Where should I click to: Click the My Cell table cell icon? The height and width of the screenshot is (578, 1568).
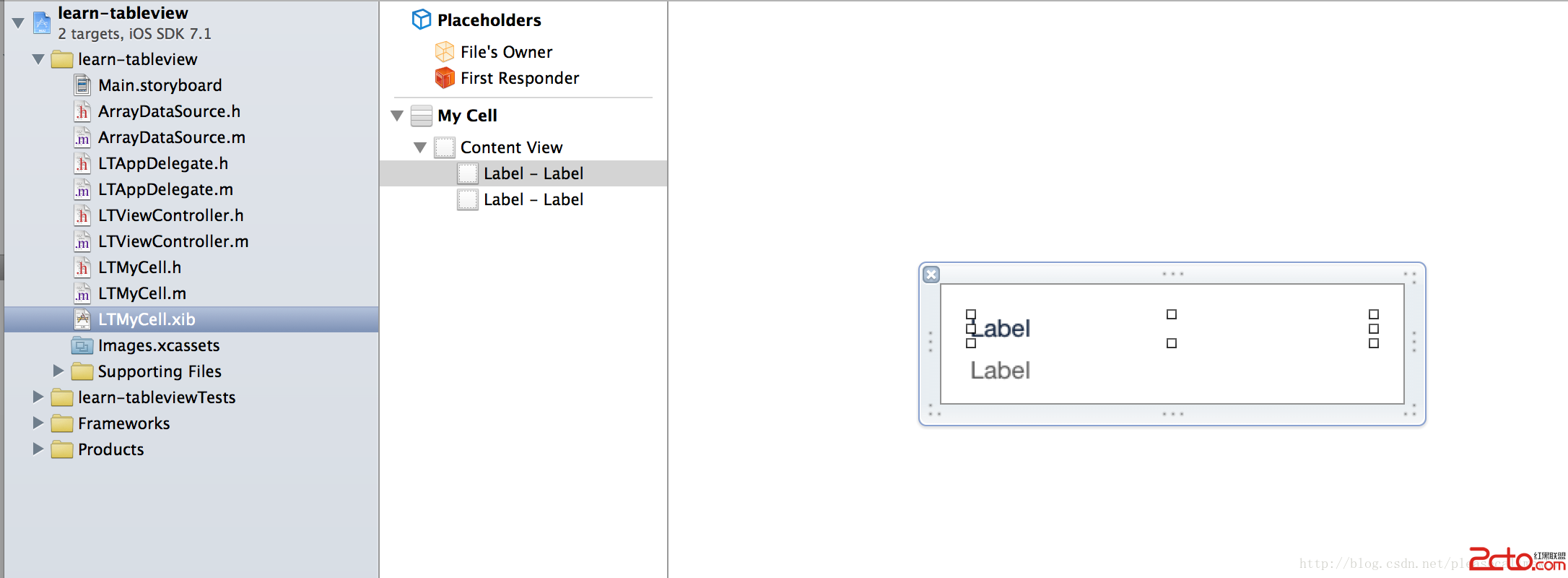pyautogui.click(x=422, y=116)
